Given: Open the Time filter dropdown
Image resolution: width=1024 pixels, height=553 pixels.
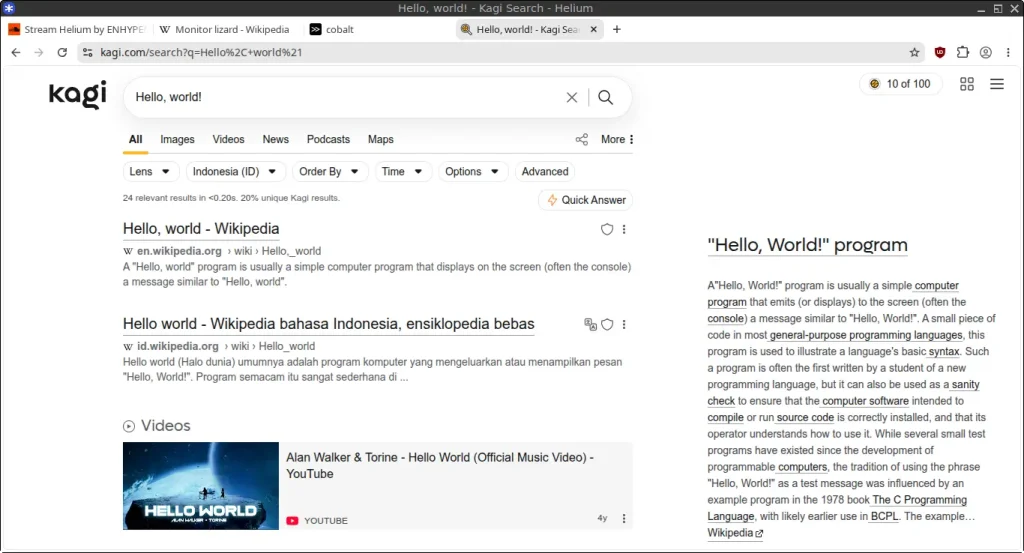Looking at the screenshot, I should click(x=403, y=171).
